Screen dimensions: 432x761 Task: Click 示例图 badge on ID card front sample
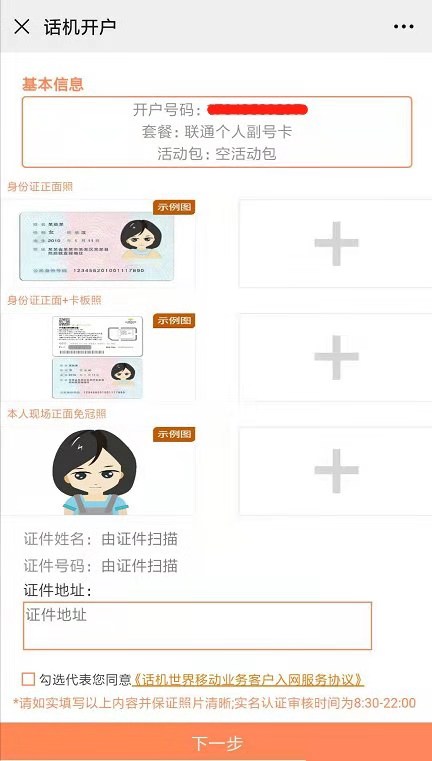tap(174, 207)
